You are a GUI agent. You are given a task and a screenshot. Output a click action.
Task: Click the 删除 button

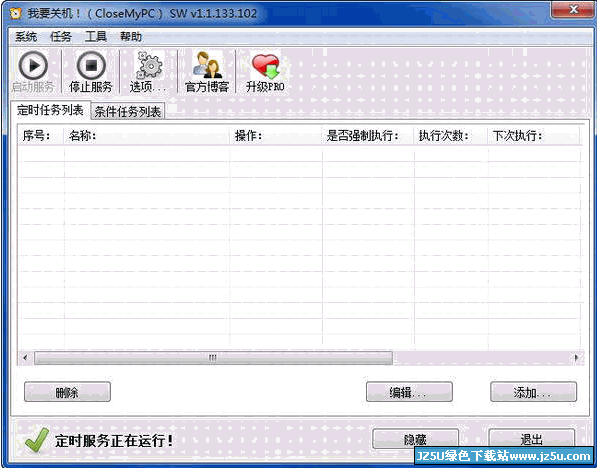click(x=67, y=392)
